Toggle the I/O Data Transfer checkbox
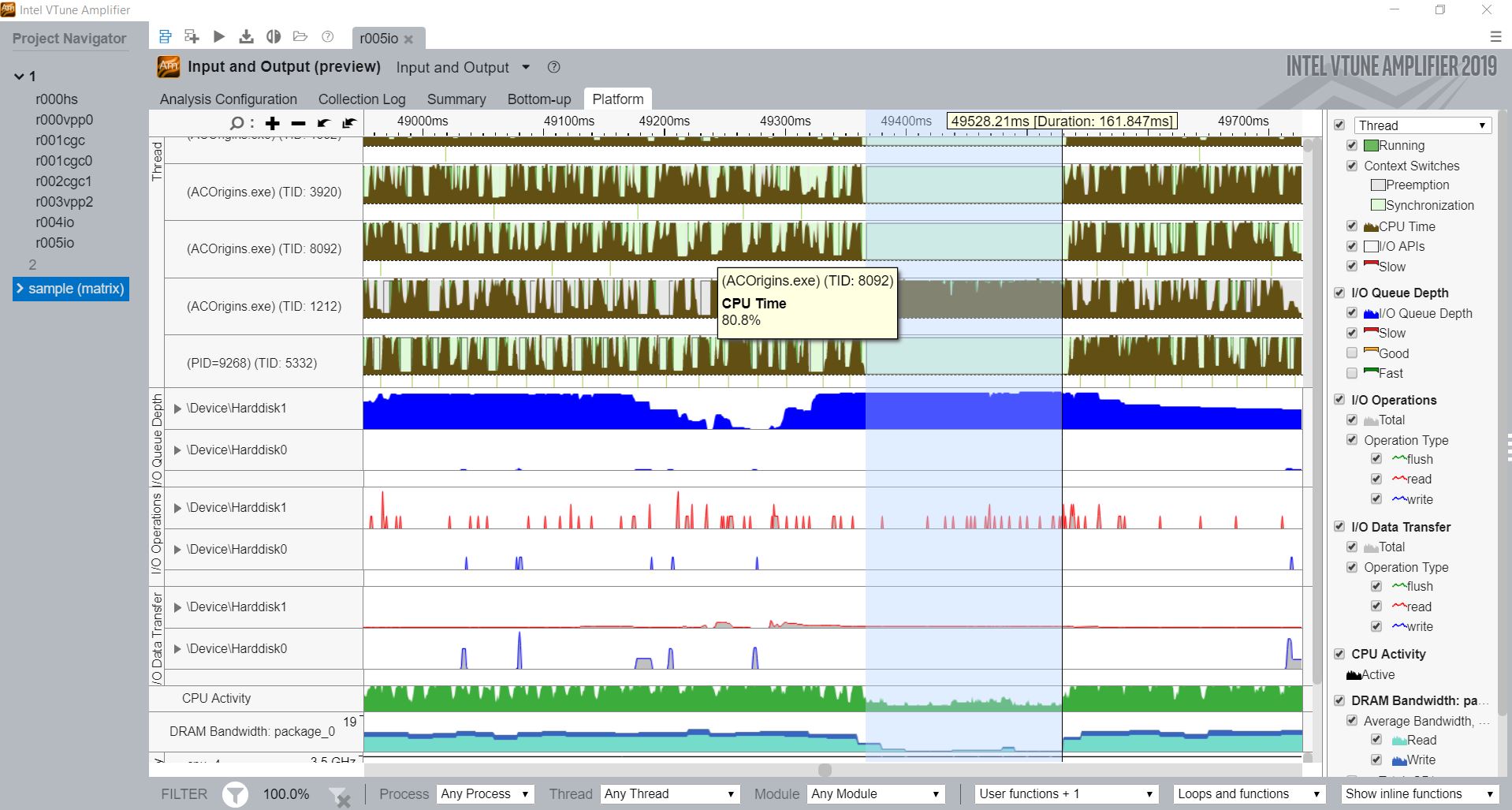Viewport: 1512px width, 810px height. coord(1339,527)
